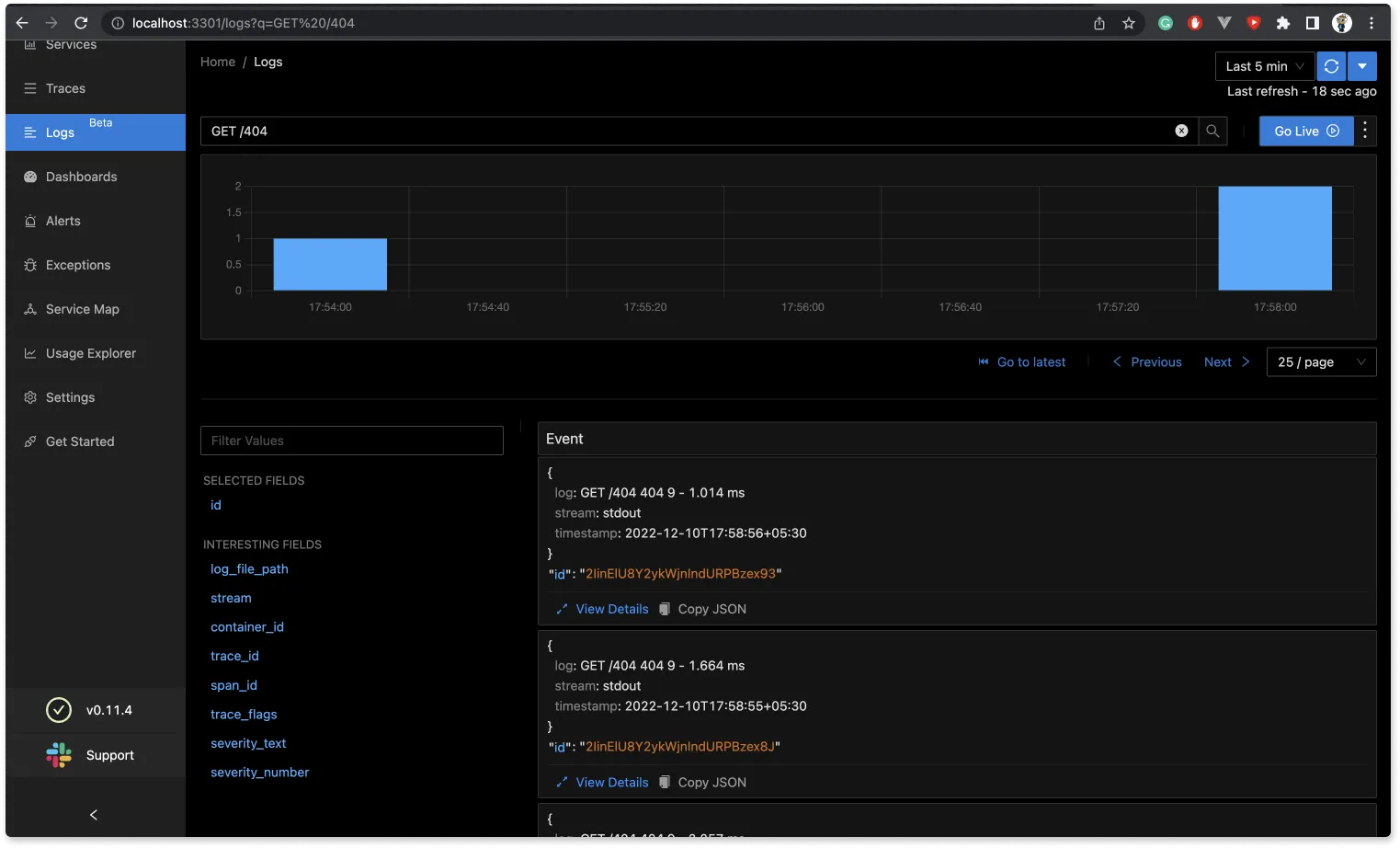Change the 25 / page size
The width and height of the screenshot is (1400, 848).
(1321, 362)
